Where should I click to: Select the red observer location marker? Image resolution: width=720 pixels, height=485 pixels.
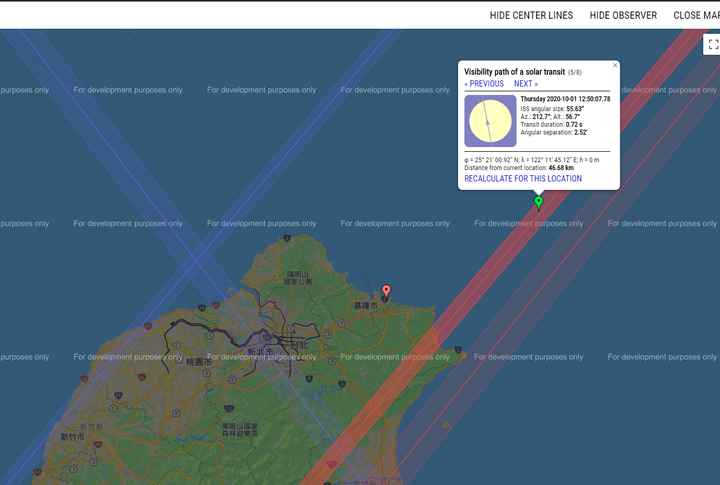[386, 291]
